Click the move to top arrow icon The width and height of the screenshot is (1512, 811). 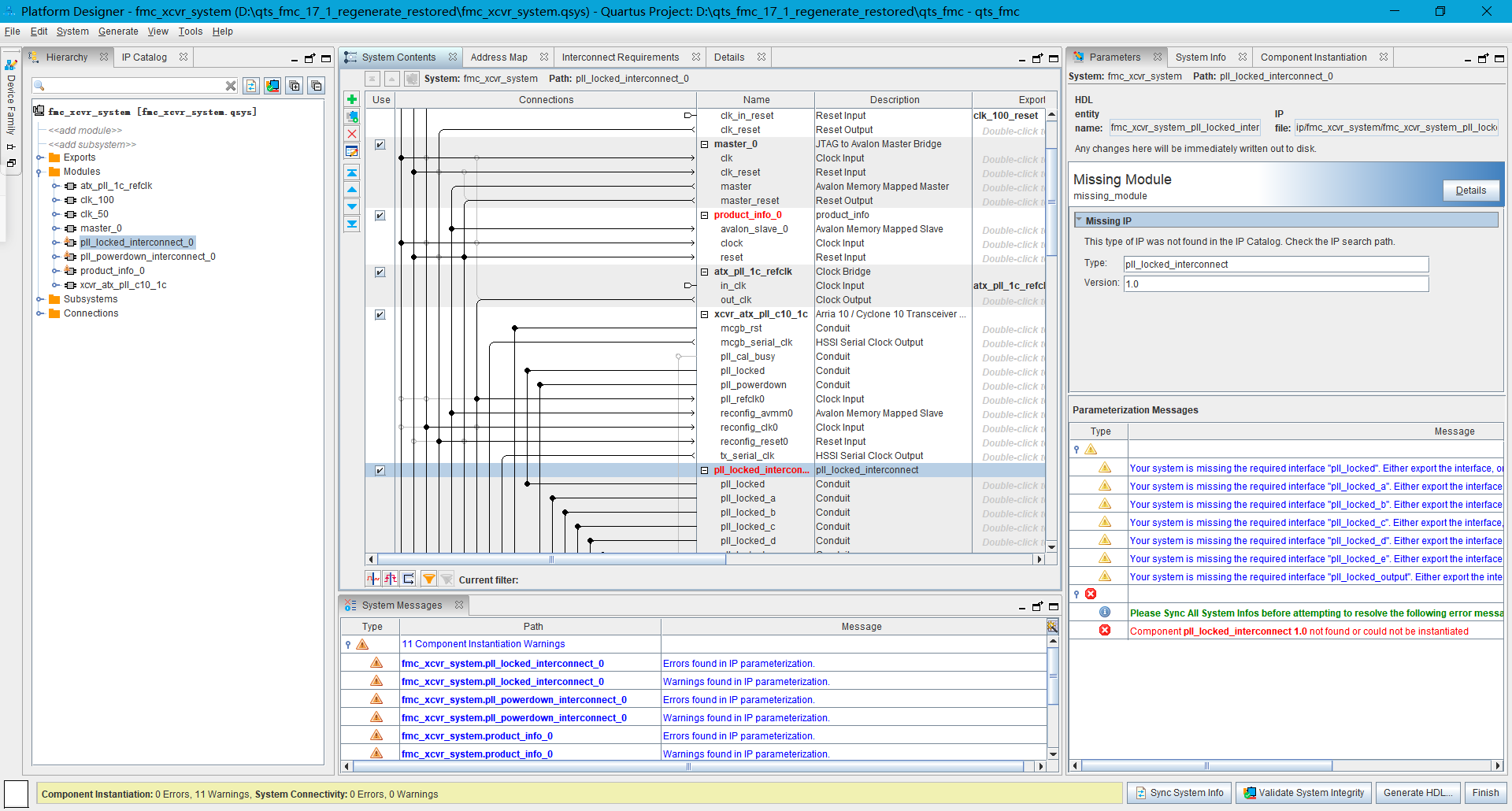pos(352,172)
